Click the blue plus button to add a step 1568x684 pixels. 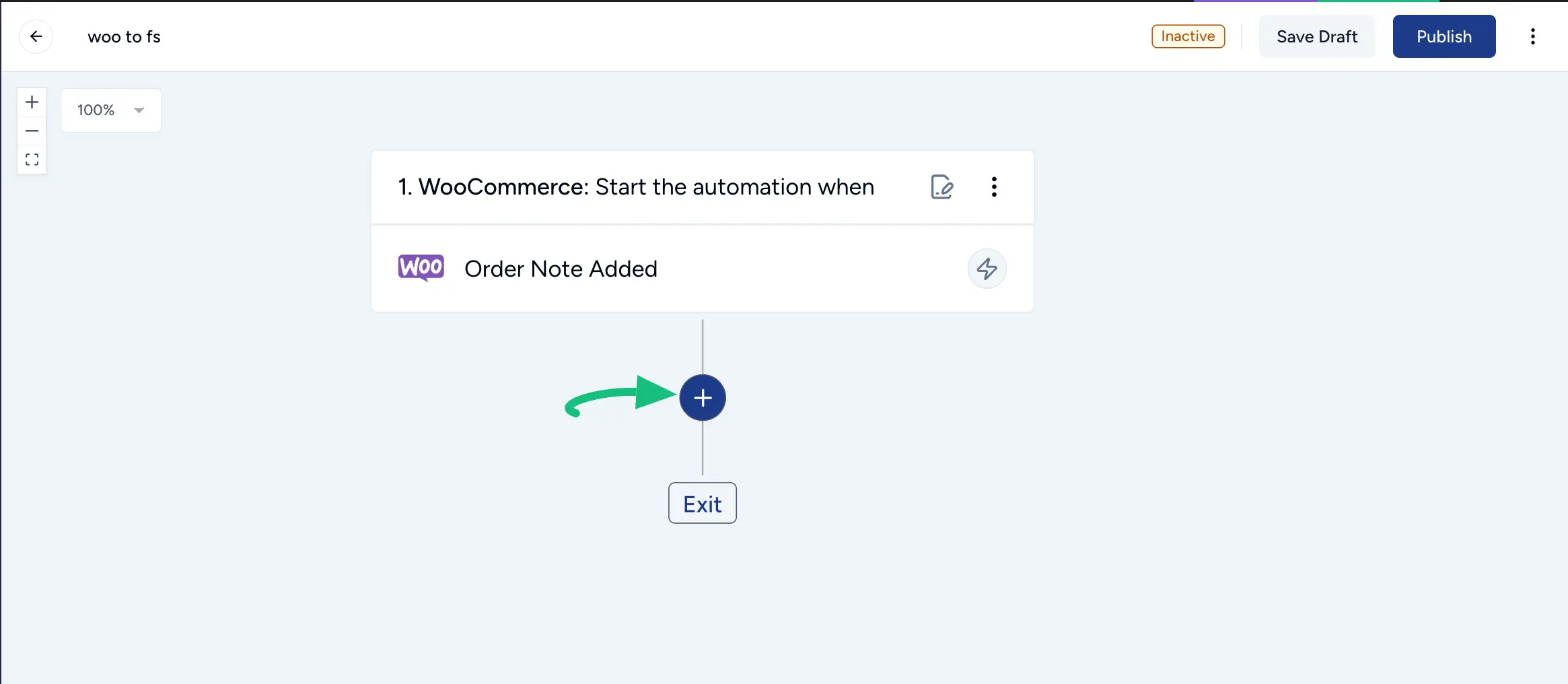(702, 397)
